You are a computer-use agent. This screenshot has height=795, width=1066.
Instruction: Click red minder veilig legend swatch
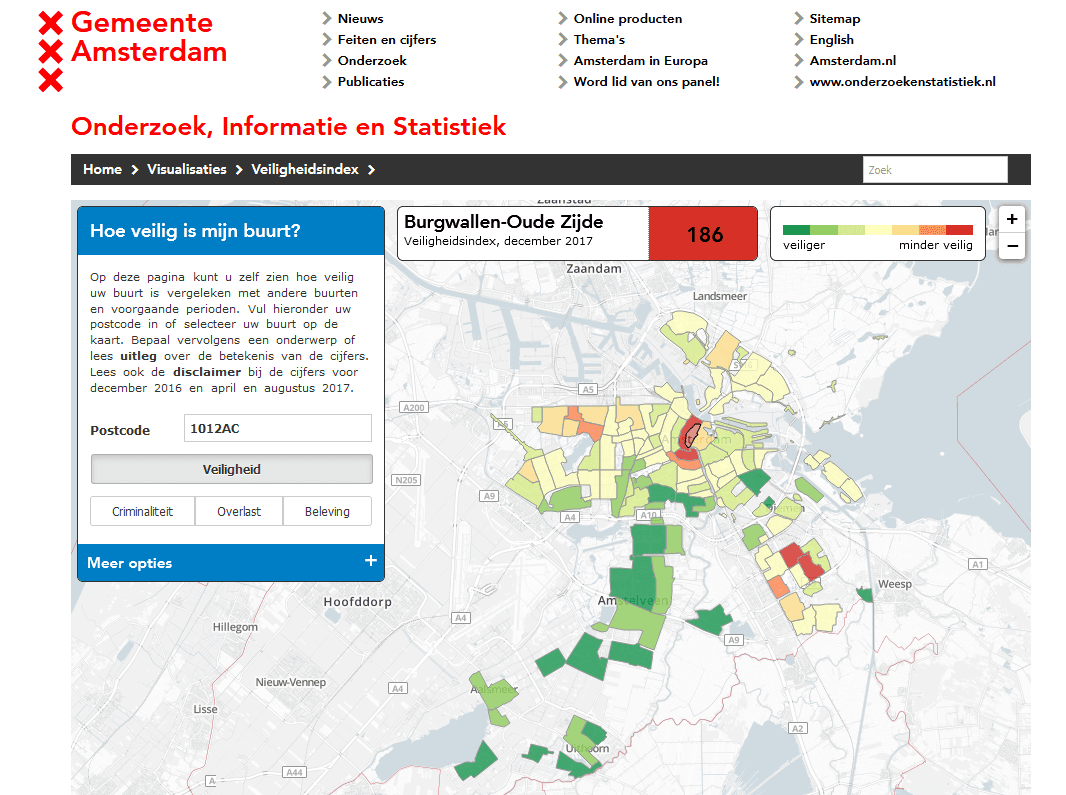pos(959,230)
